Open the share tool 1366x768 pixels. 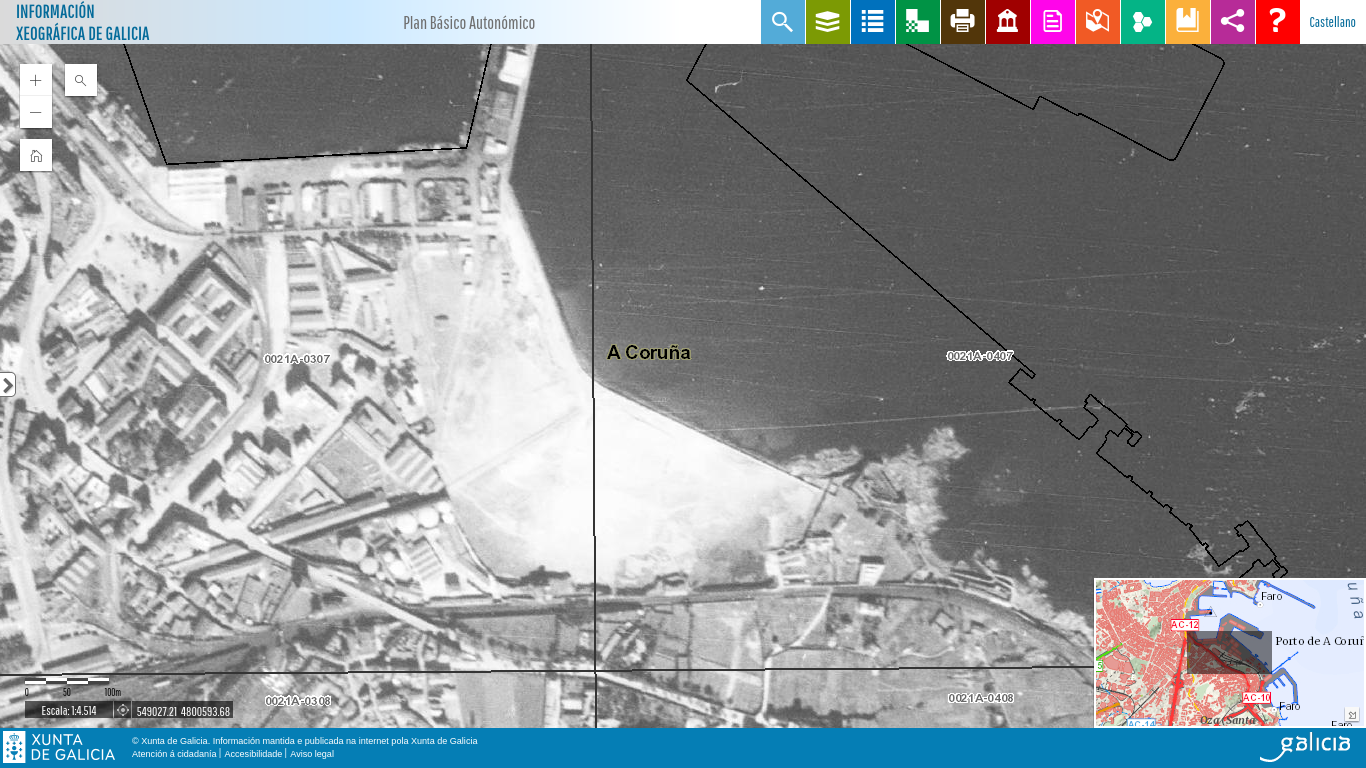click(x=1233, y=22)
